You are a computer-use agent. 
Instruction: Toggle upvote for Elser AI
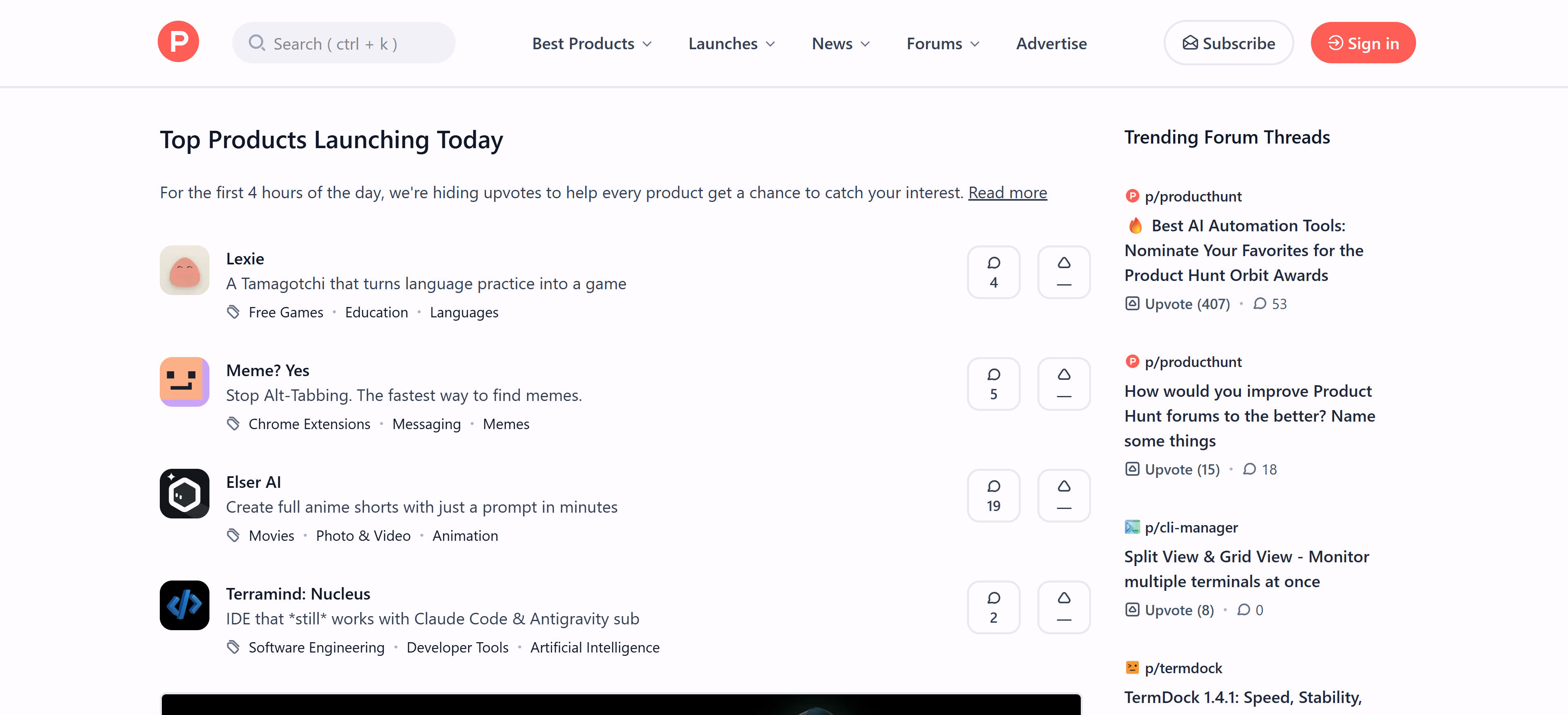[x=1063, y=495]
